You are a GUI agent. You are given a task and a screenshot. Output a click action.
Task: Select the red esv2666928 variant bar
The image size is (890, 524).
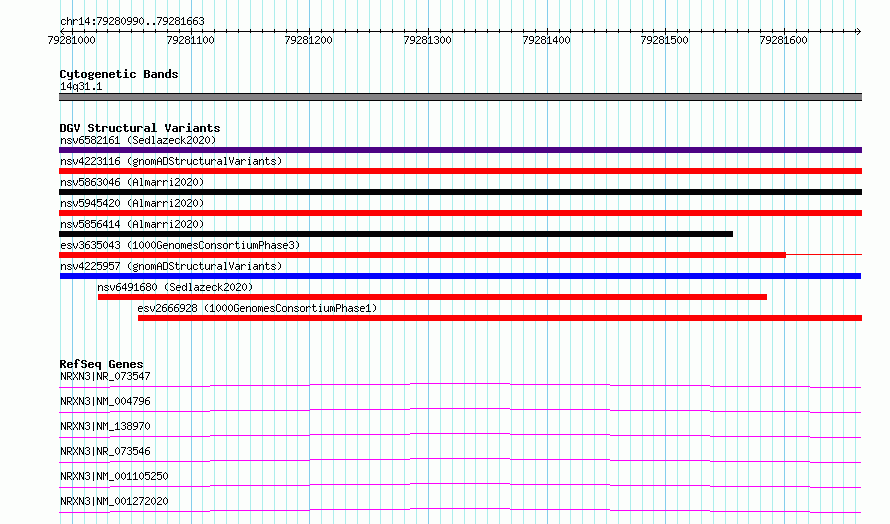[x=500, y=318]
